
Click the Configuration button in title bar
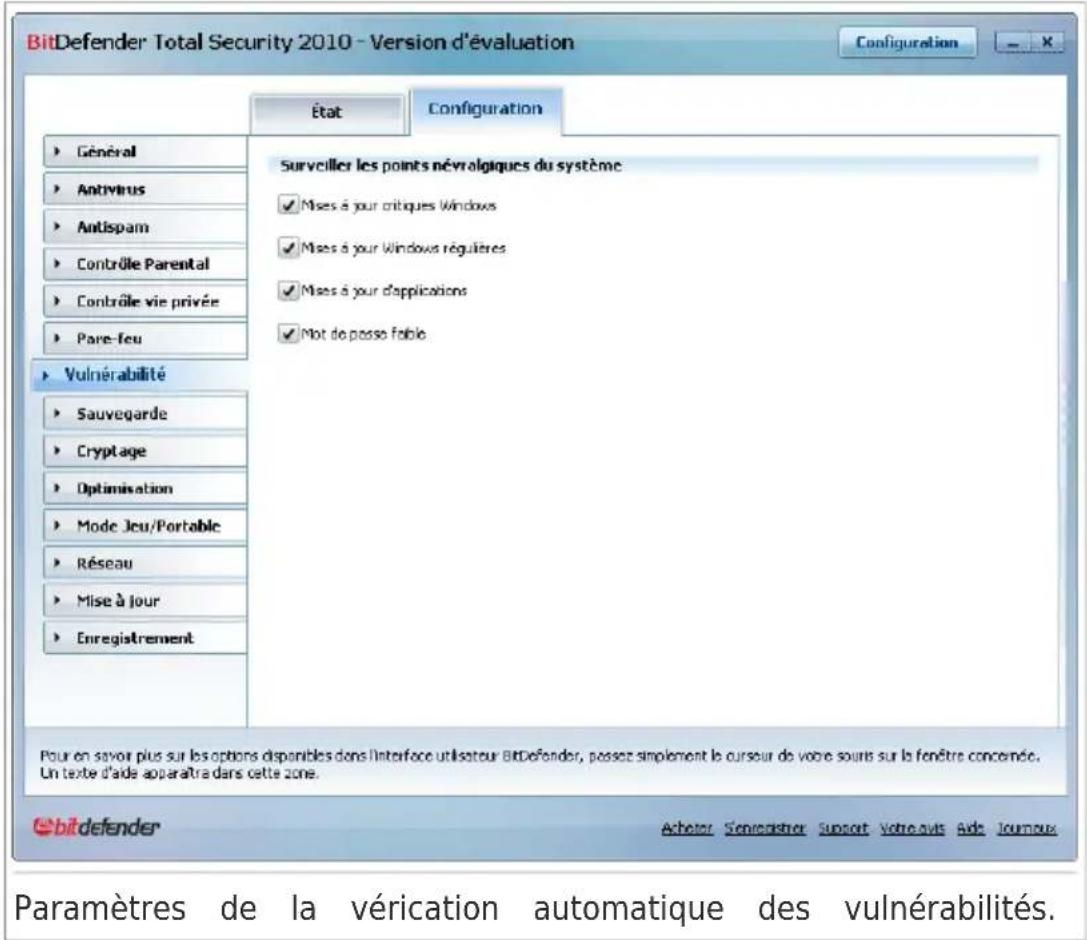[x=907, y=42]
